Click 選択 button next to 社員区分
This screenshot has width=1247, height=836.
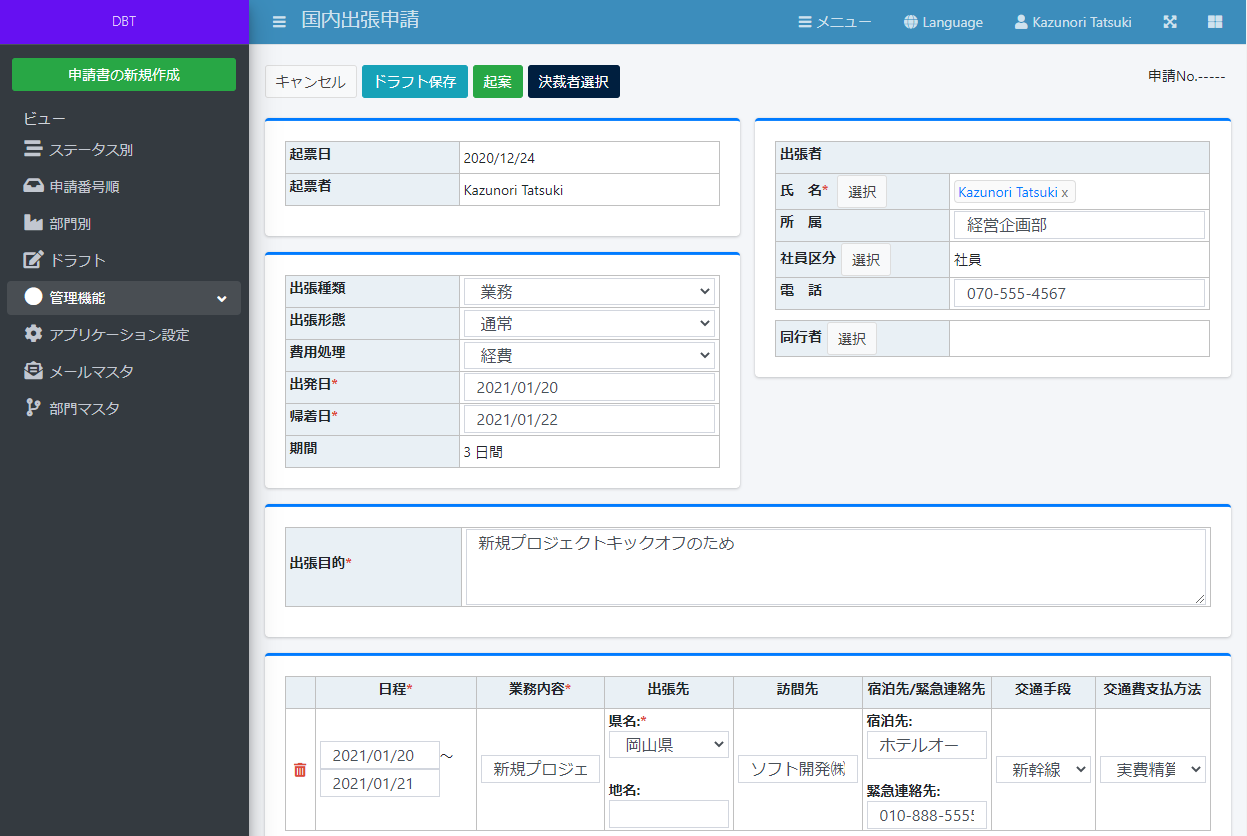(x=866, y=260)
